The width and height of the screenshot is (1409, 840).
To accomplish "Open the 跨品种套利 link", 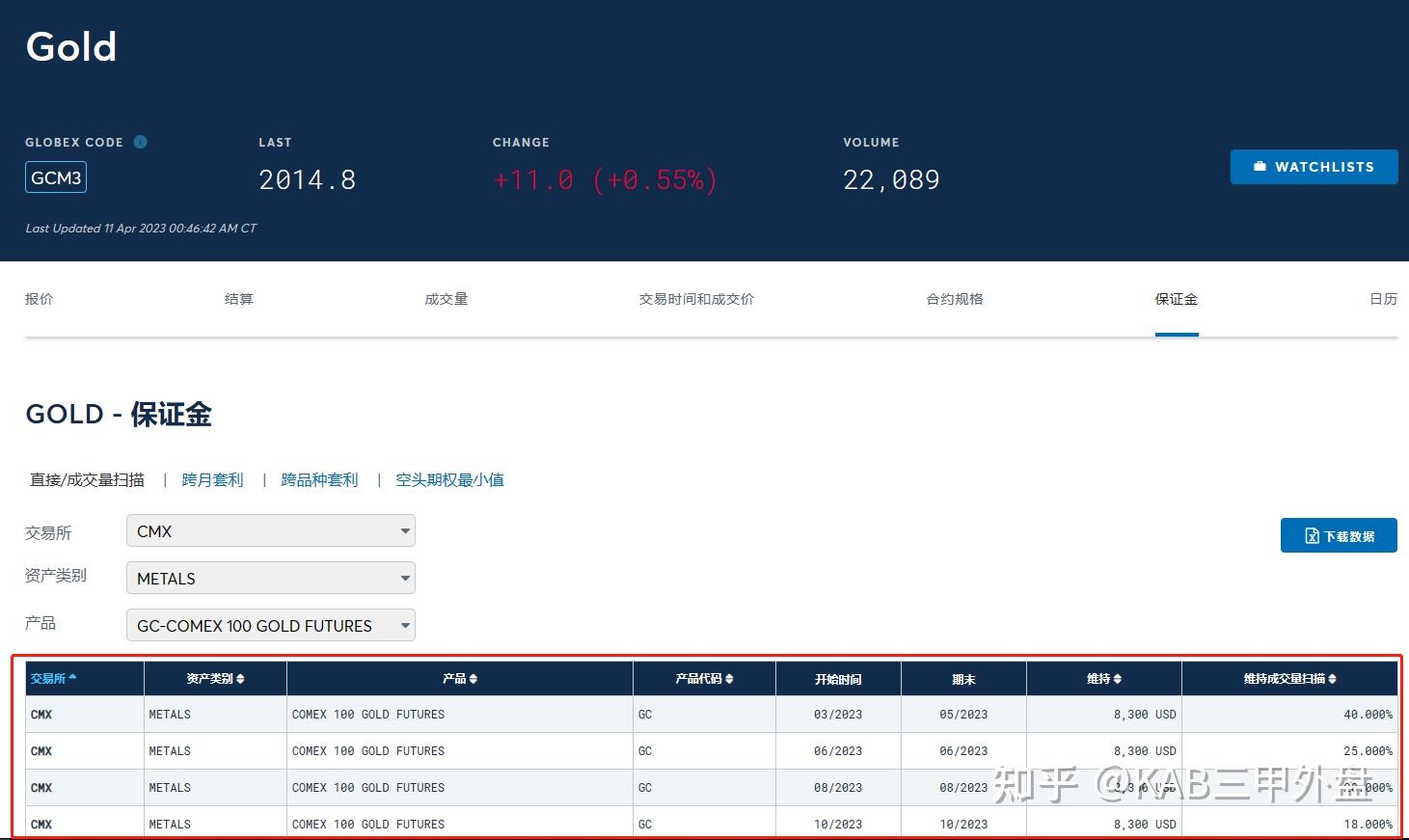I will [319, 479].
